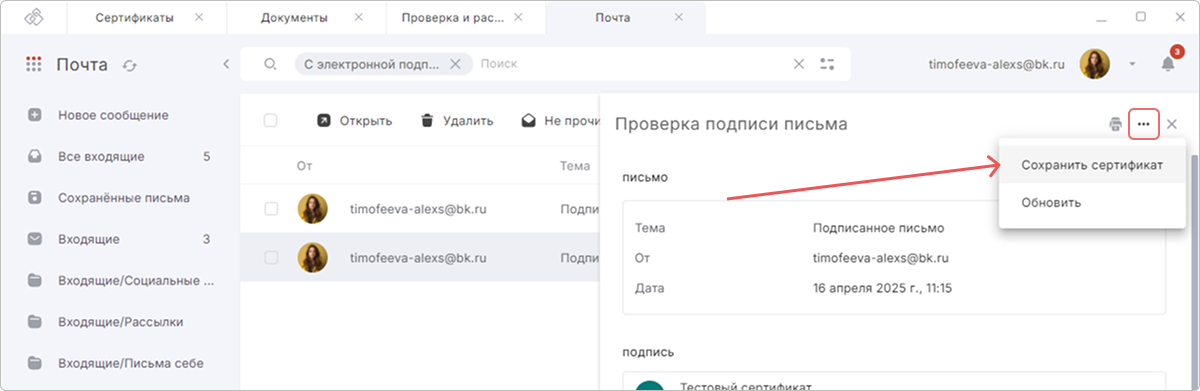Click Удалить in the mail toolbar
The image size is (1200, 391).
pos(457,121)
